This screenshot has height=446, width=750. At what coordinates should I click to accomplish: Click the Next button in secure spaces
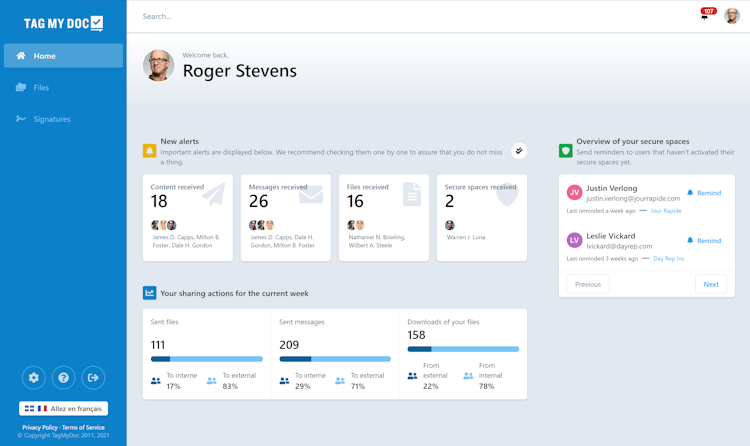pos(710,284)
